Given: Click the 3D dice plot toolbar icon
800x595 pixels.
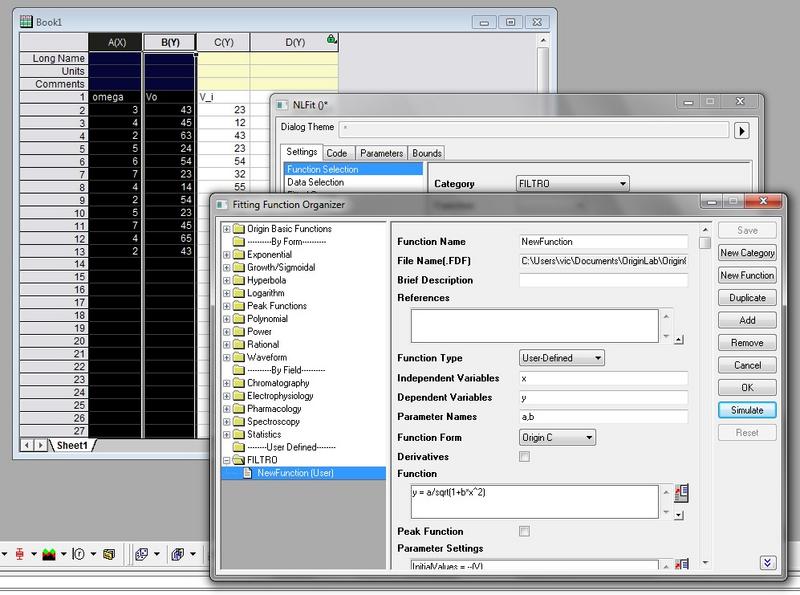Looking at the screenshot, I should pos(141,553).
